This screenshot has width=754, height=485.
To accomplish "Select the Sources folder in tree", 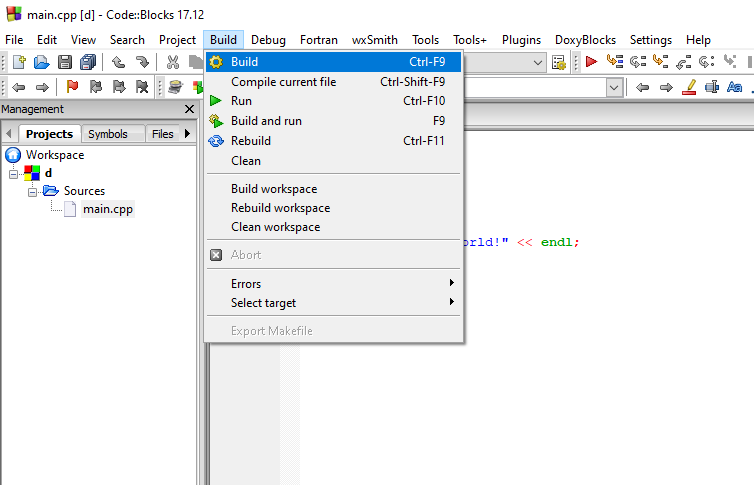I will (x=84, y=191).
